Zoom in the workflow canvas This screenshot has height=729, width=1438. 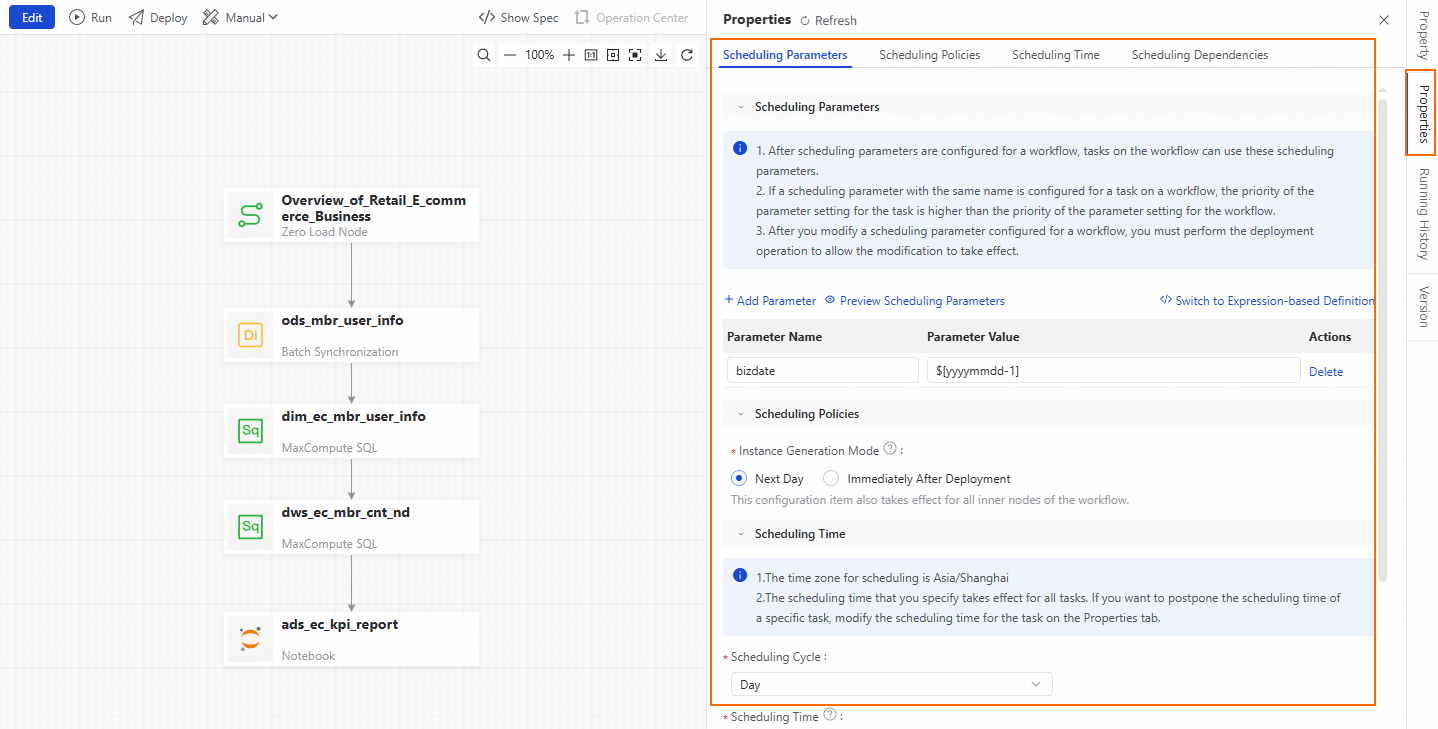(x=569, y=55)
